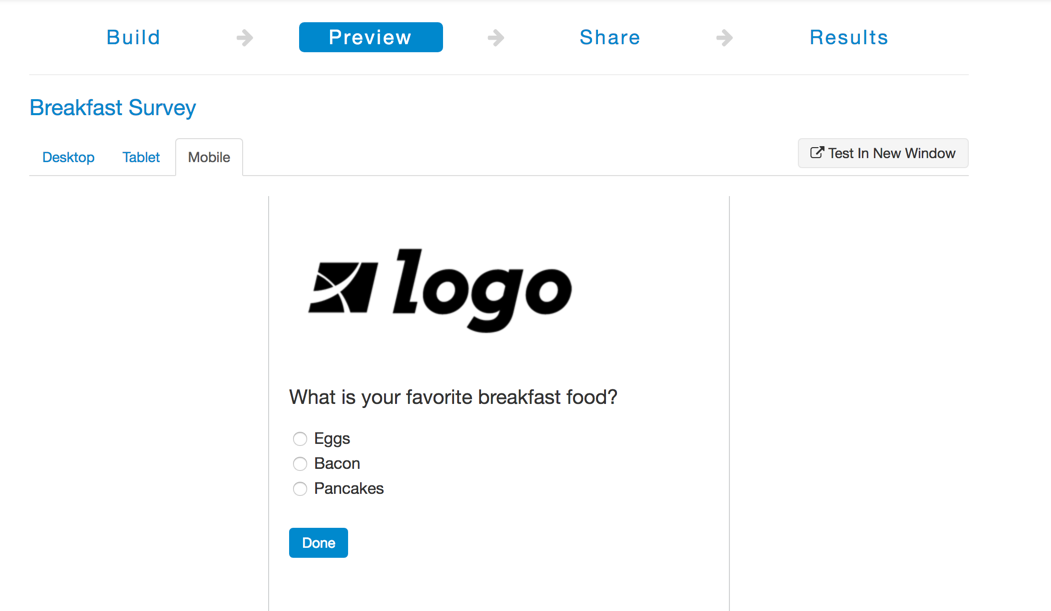Image resolution: width=1051 pixels, height=611 pixels.
Task: Go to the Build step
Action: tap(133, 38)
